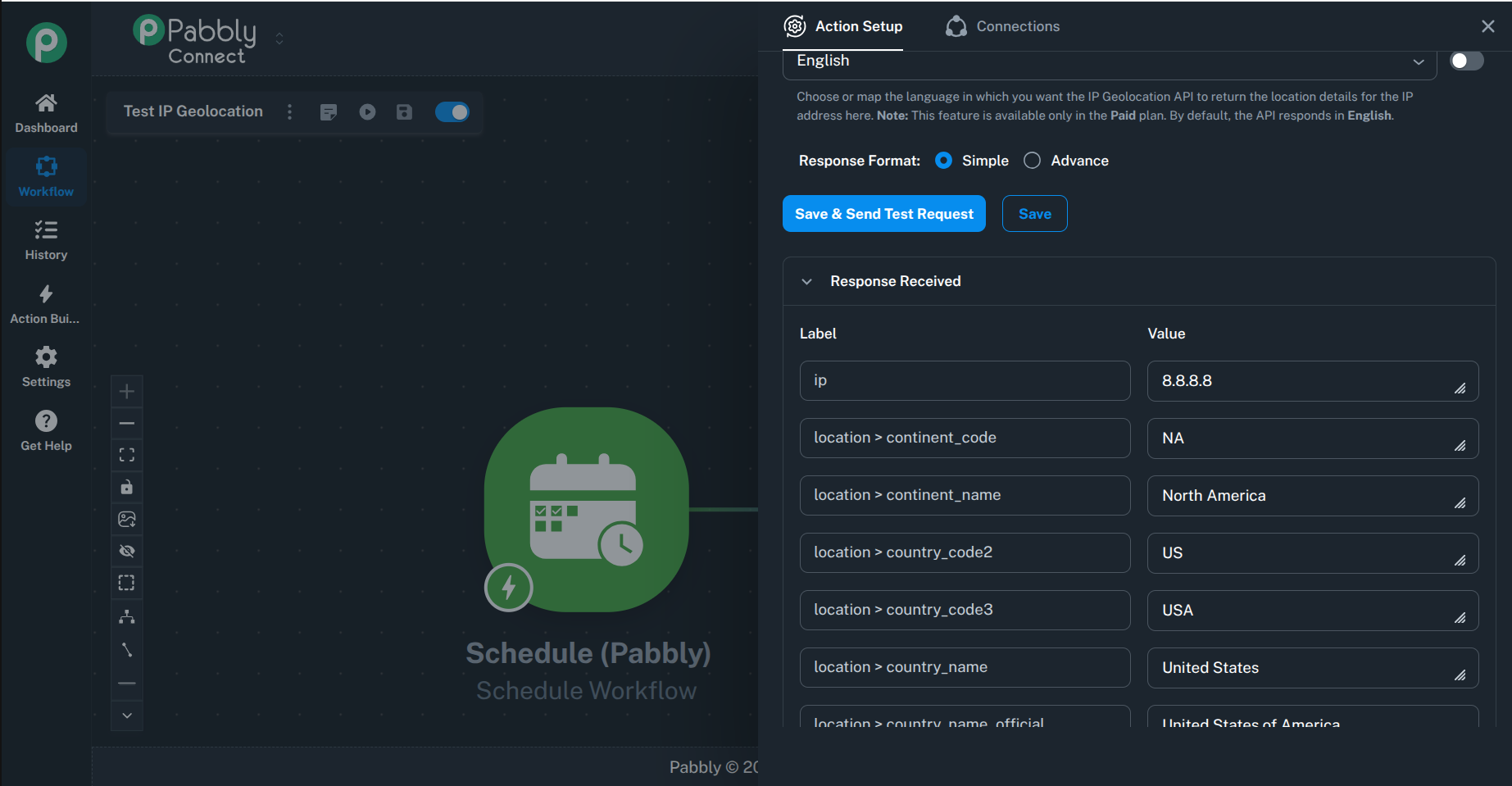Switch to the Connections tab

tap(1002, 26)
